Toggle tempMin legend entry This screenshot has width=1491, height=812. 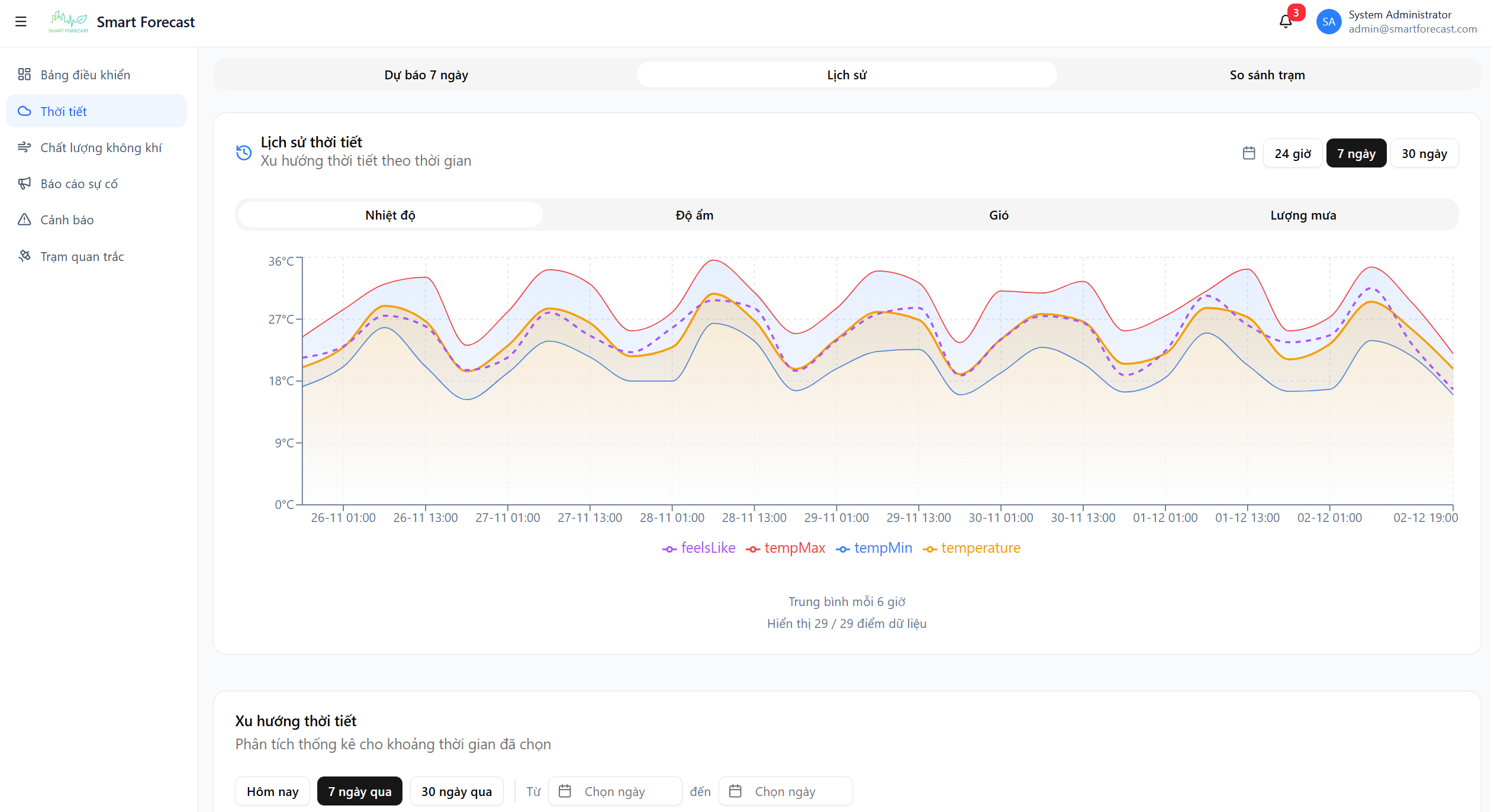coord(874,548)
